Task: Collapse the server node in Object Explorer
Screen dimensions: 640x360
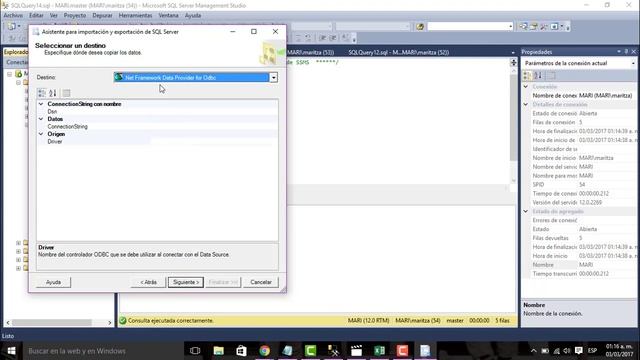Action: point(10,74)
